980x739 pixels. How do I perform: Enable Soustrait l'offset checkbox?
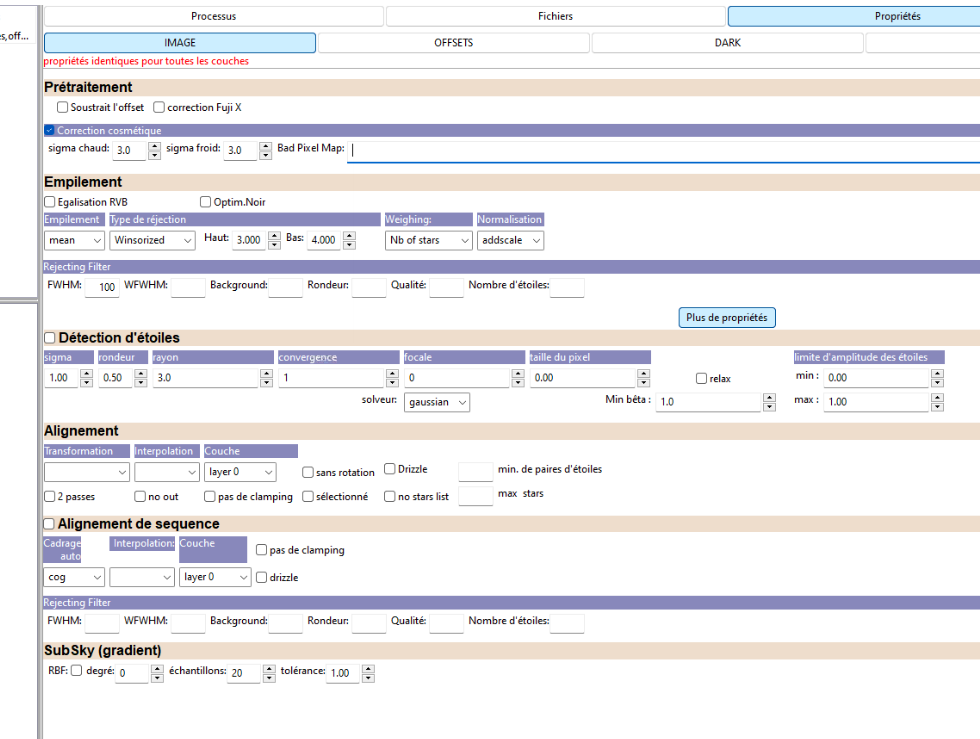(62, 107)
